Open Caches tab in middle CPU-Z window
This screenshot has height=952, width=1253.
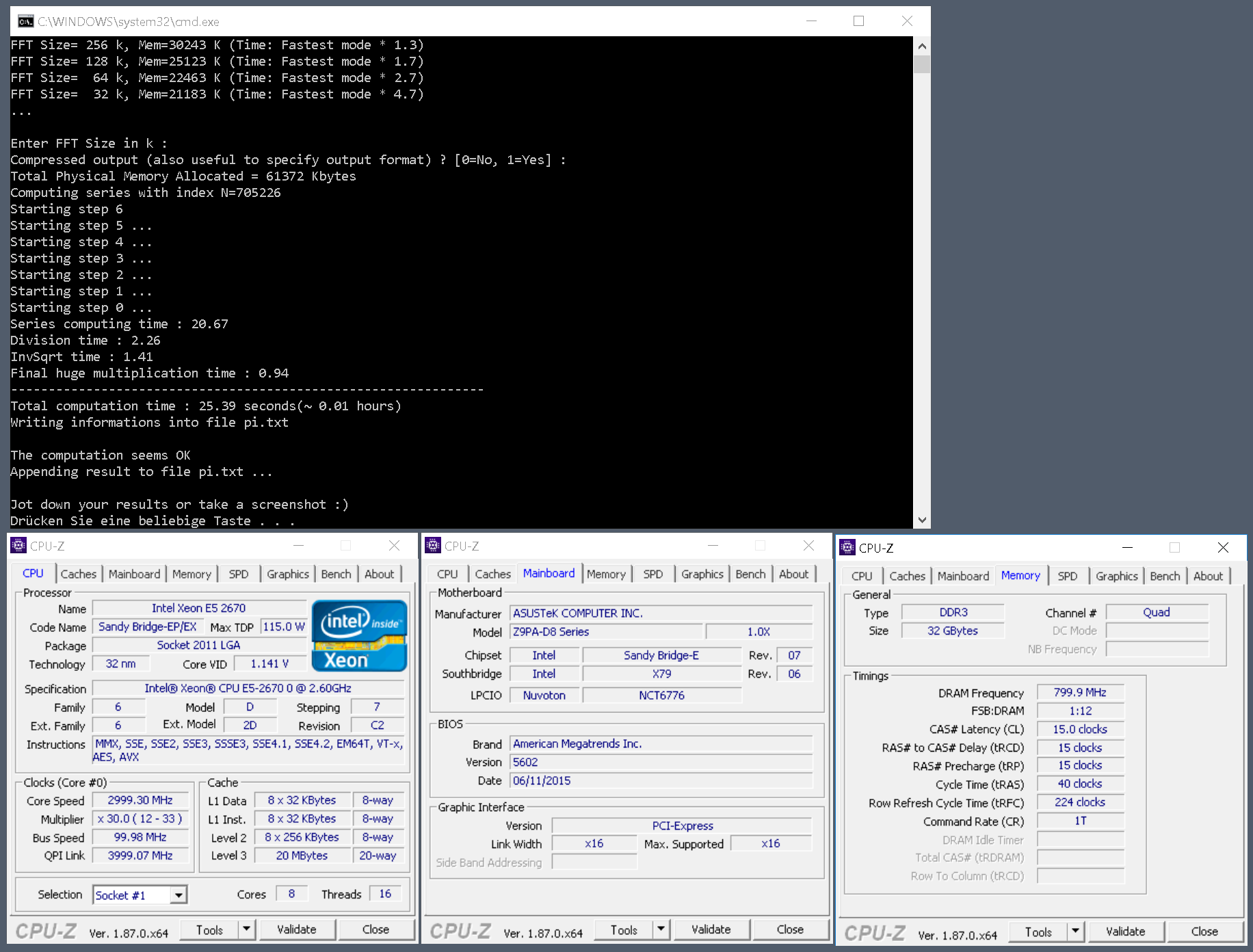tap(492, 574)
